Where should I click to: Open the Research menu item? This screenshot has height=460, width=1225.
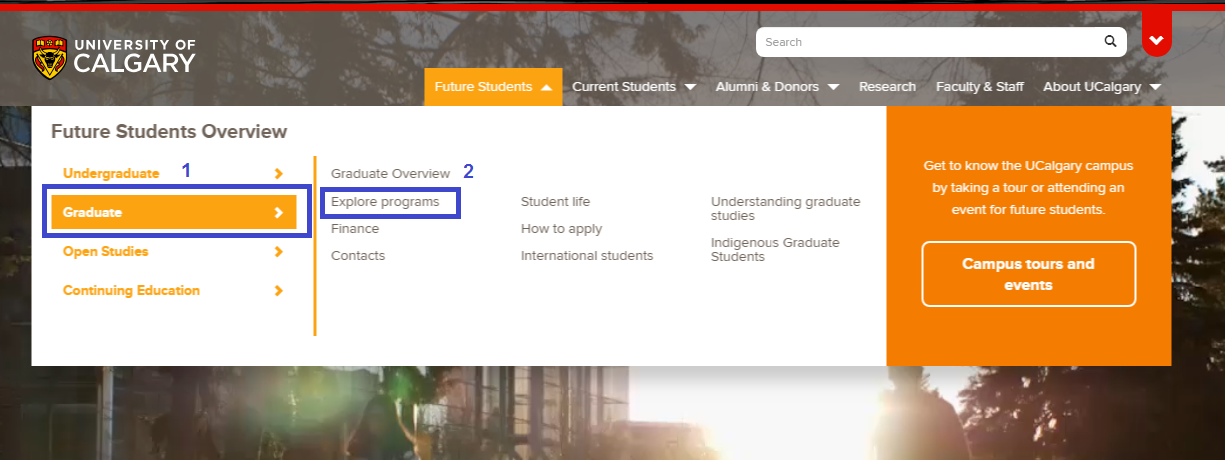(887, 87)
